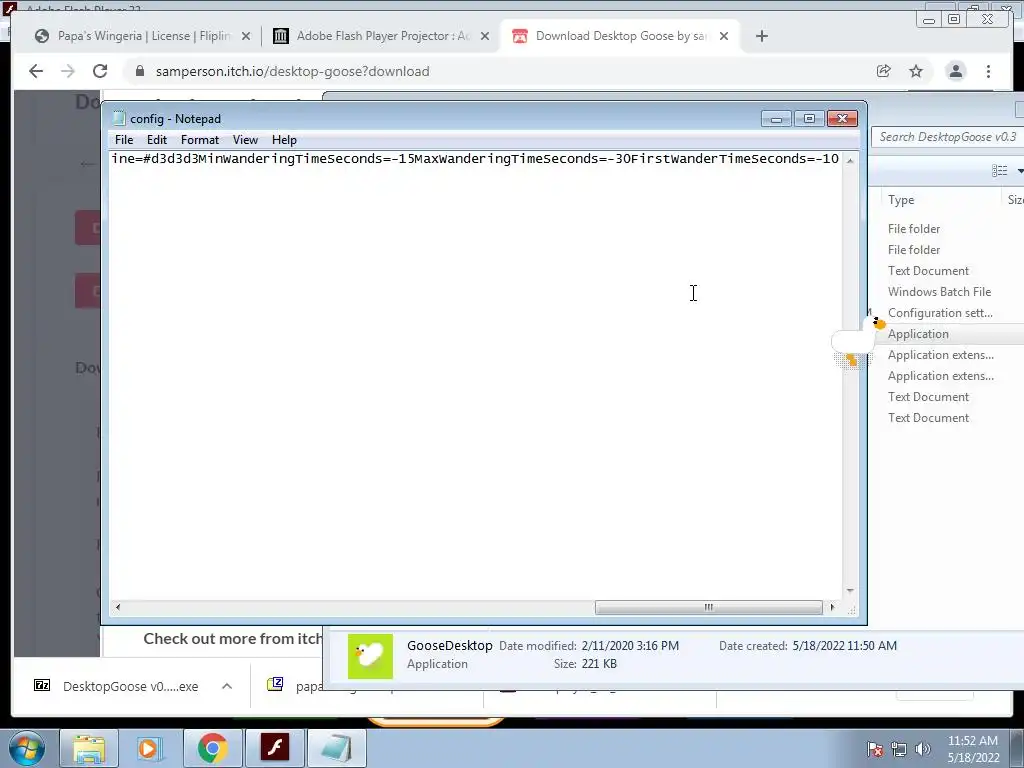Click Notepad horizontal scroll left arrow
Screen dimensions: 1024x768
pos(118,607)
